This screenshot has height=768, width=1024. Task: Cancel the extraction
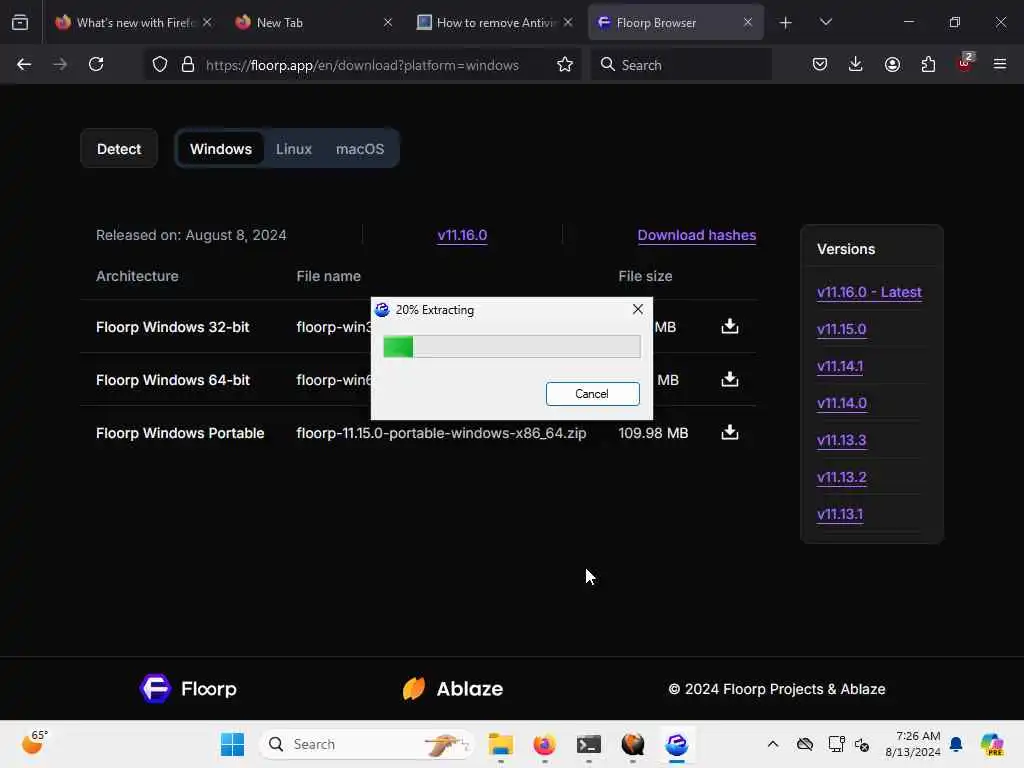(x=592, y=394)
